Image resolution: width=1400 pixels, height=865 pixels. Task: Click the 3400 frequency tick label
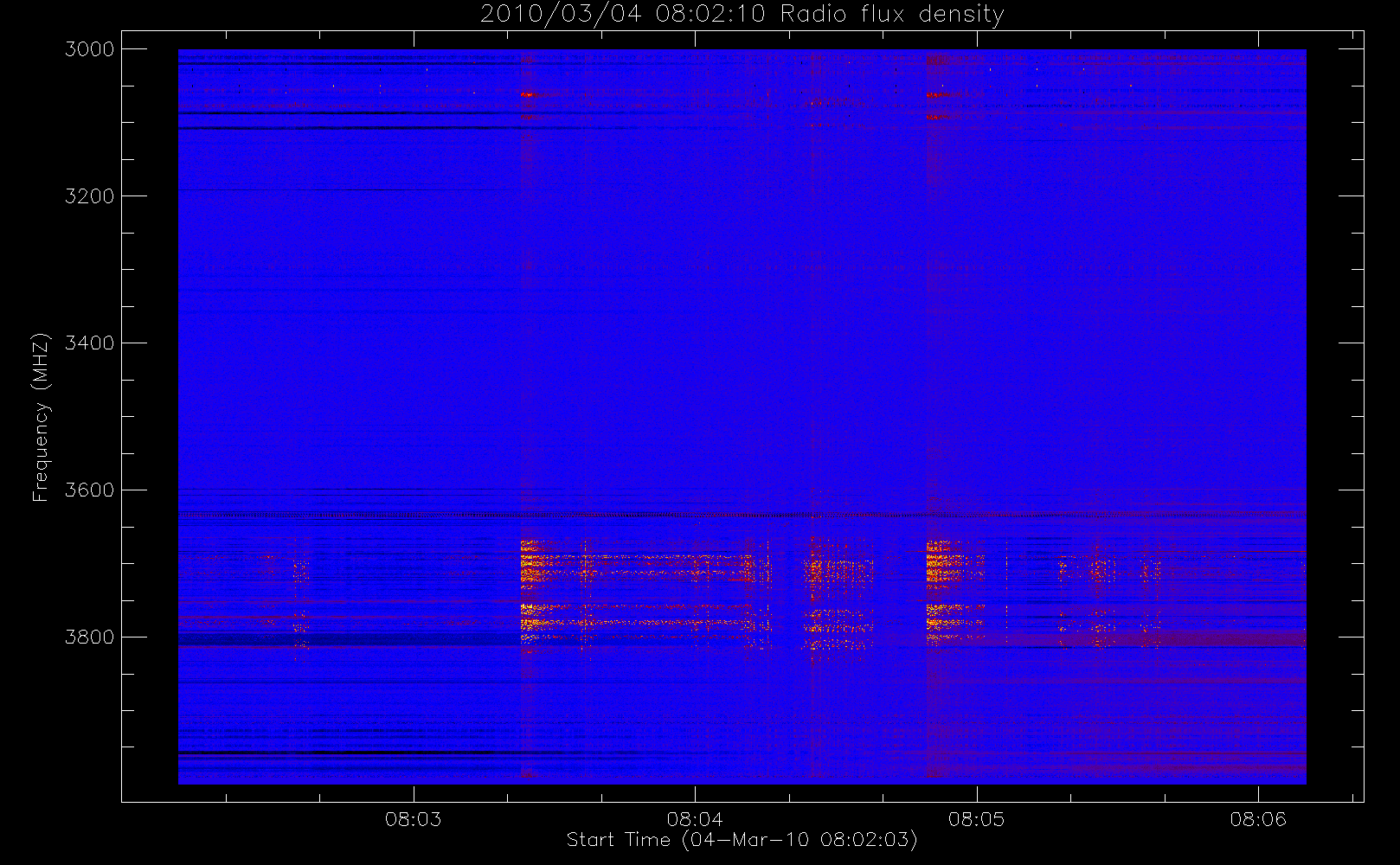[x=90, y=343]
